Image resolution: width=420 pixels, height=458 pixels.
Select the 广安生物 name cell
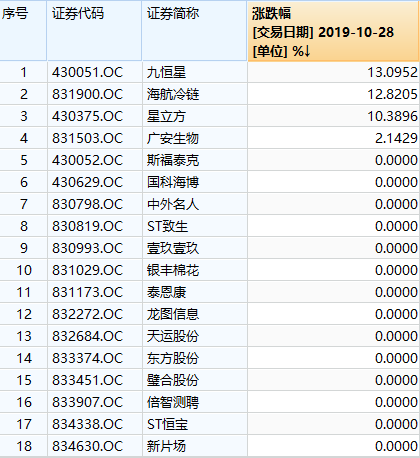[x=195, y=138]
